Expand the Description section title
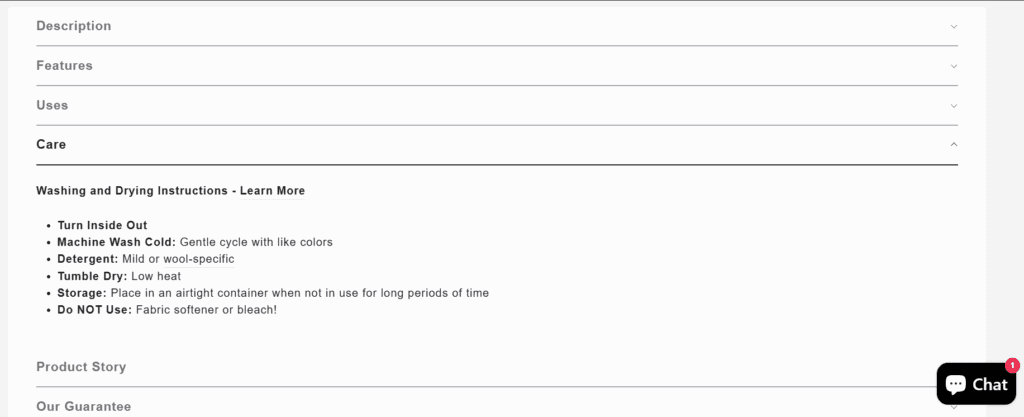The width and height of the screenshot is (1024, 417). [74, 26]
